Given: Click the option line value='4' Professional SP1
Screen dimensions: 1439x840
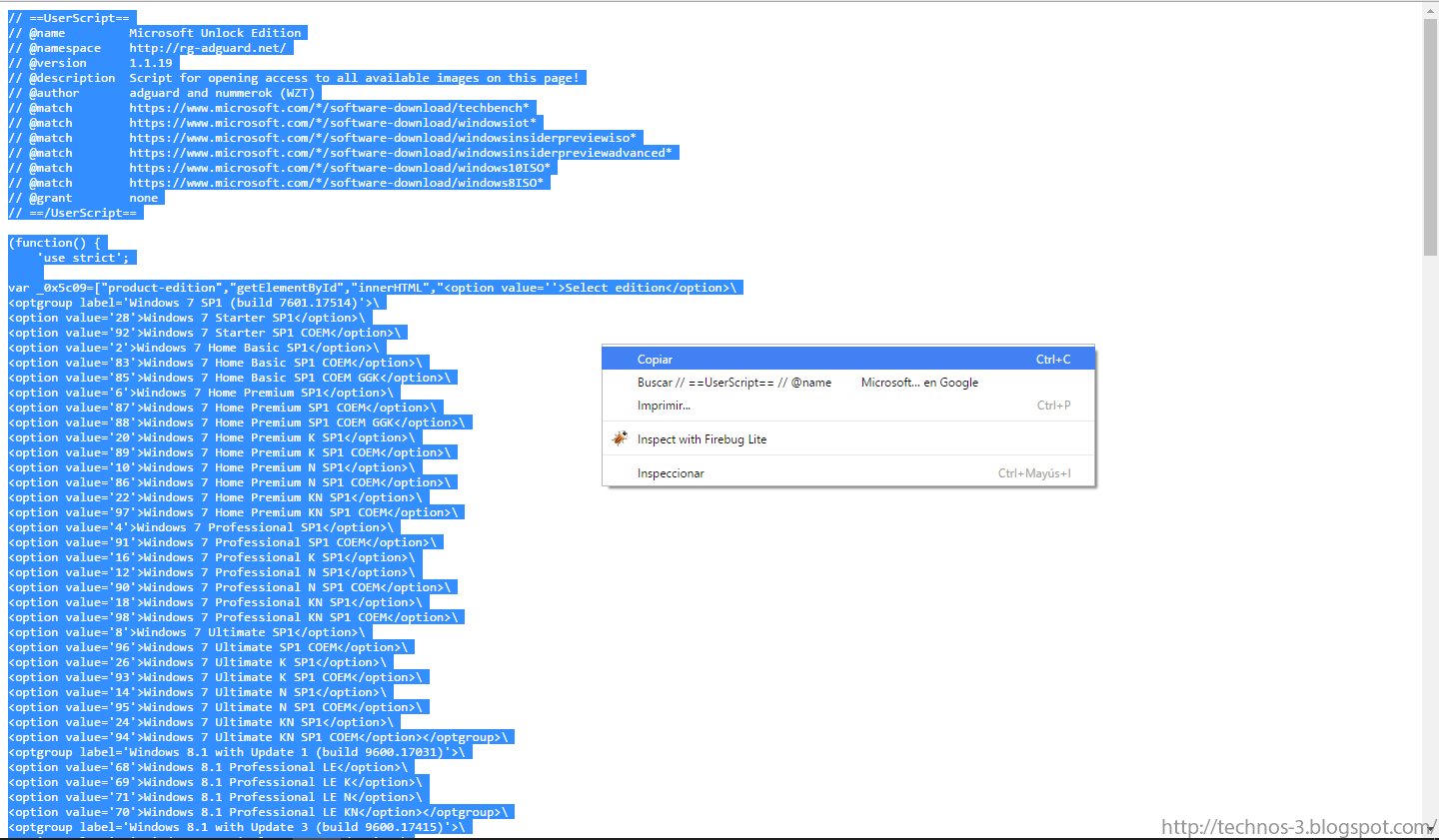Looking at the screenshot, I should click(201, 527).
